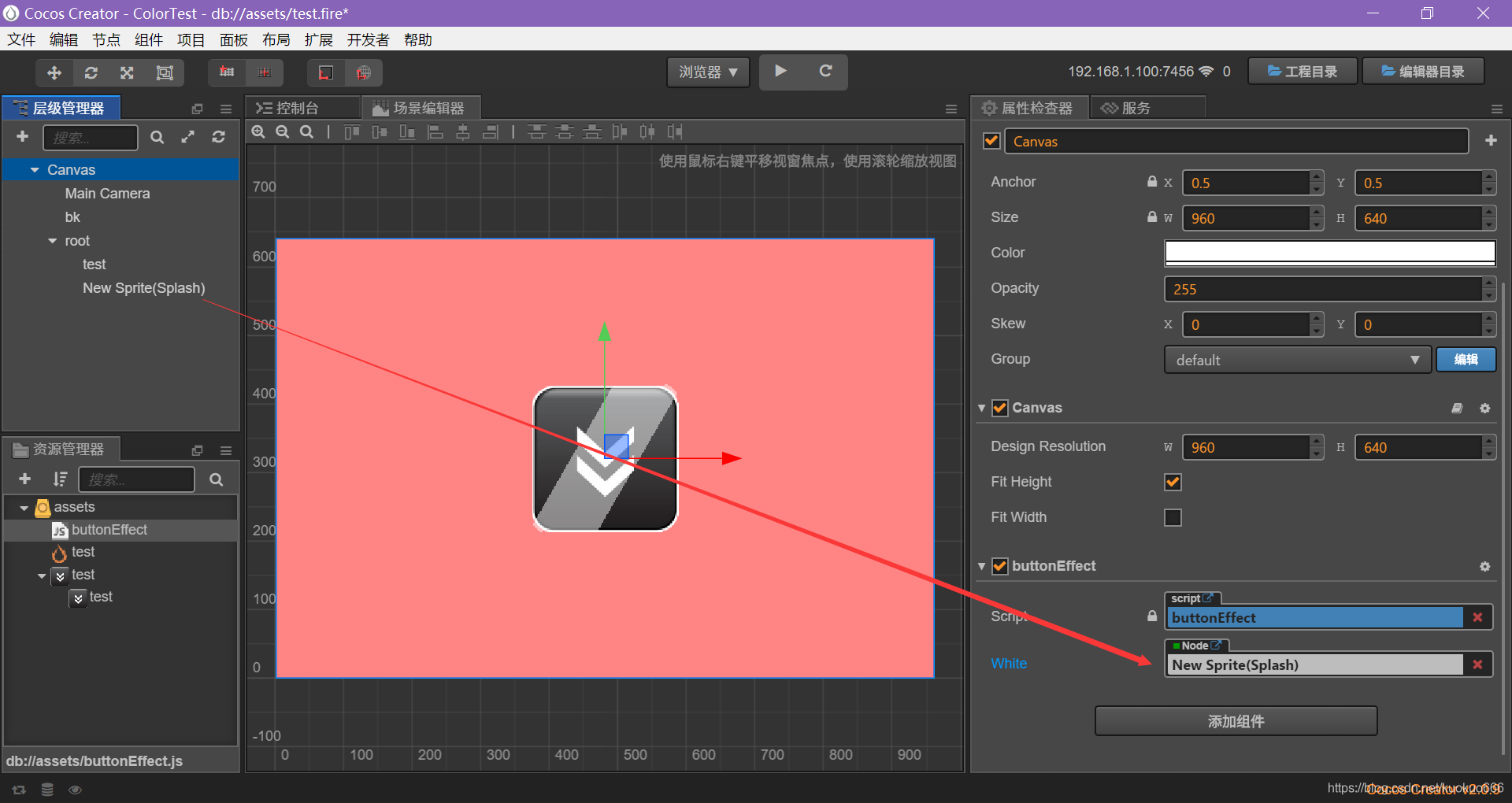This screenshot has width=1512, height=803.
Task: Click the 工程目录 button
Action: point(1303,72)
